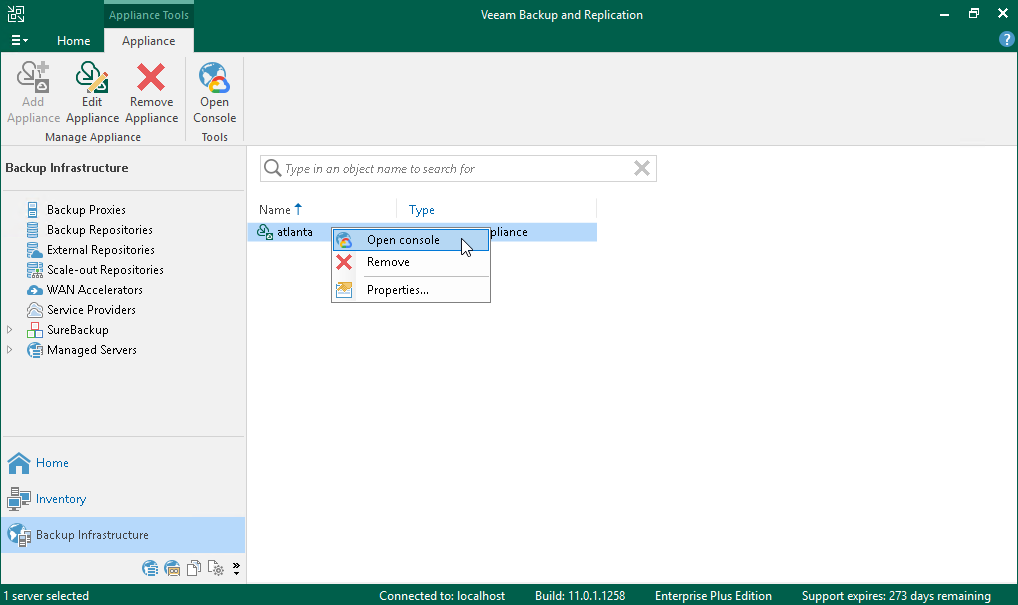Choose Open console from context menu

[x=410, y=240]
